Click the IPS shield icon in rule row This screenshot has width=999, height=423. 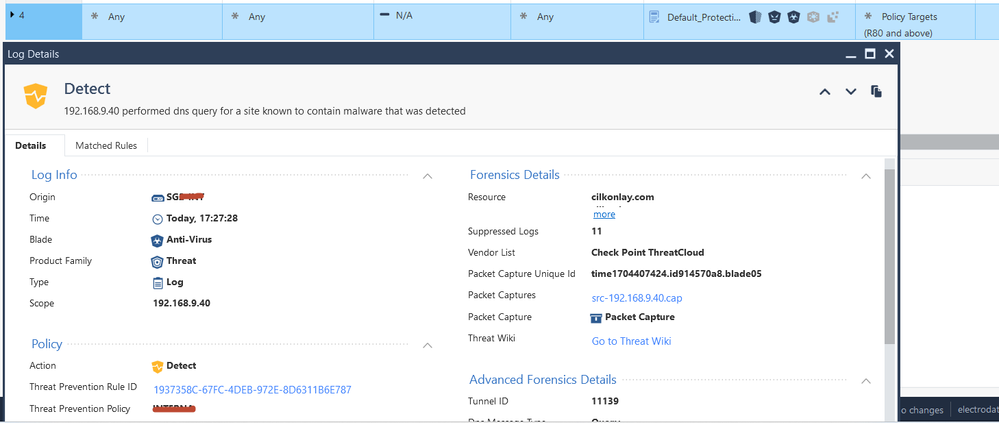756,17
